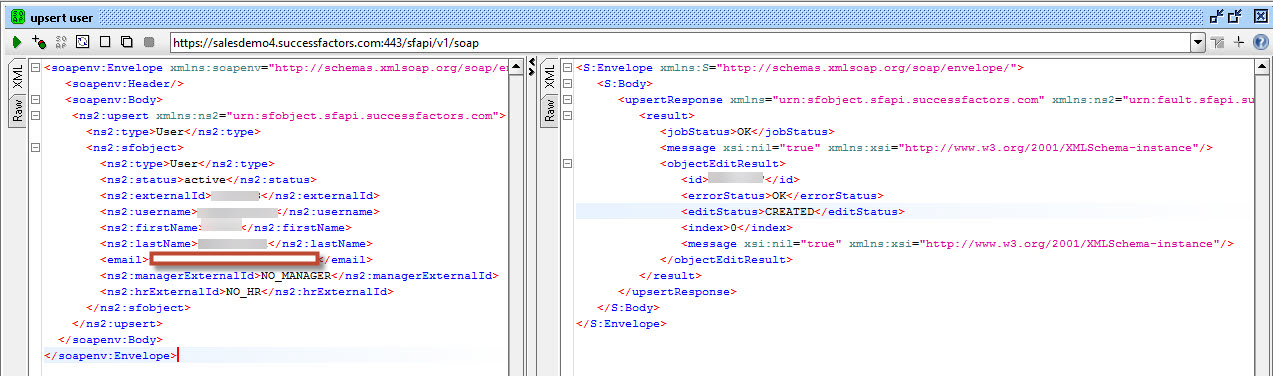Click the closing upsertResponse tag line
1273x376 pixels.
[677, 291]
